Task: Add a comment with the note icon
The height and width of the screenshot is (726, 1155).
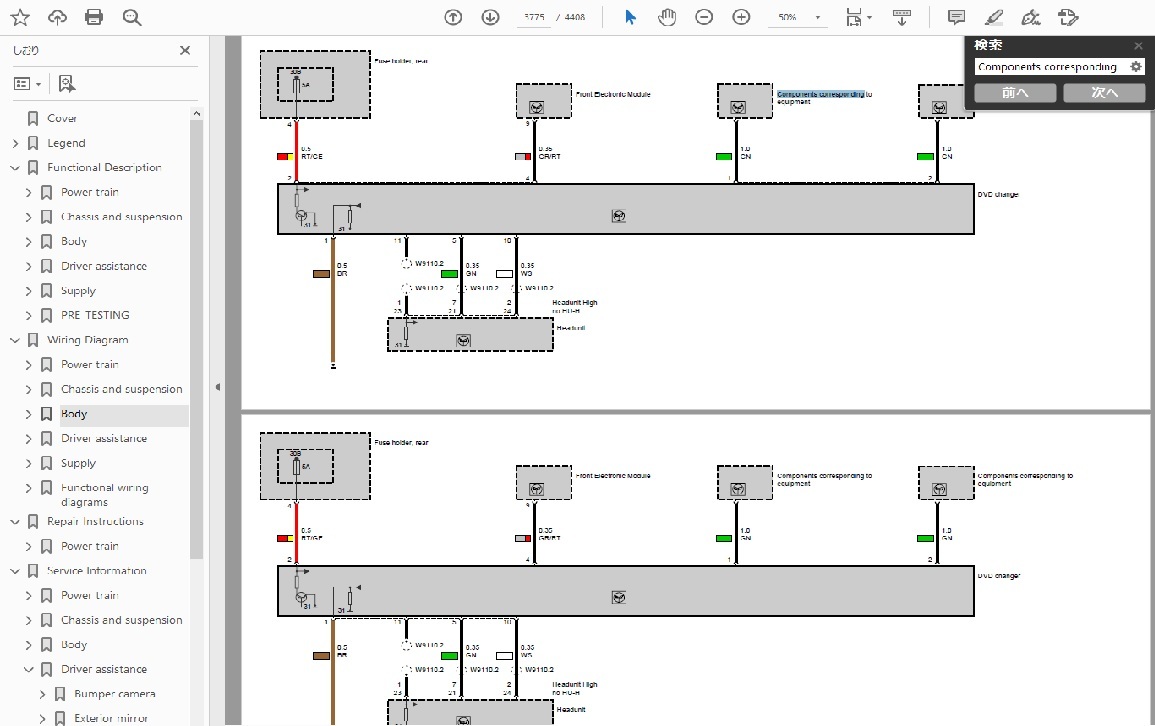Action: 956,17
